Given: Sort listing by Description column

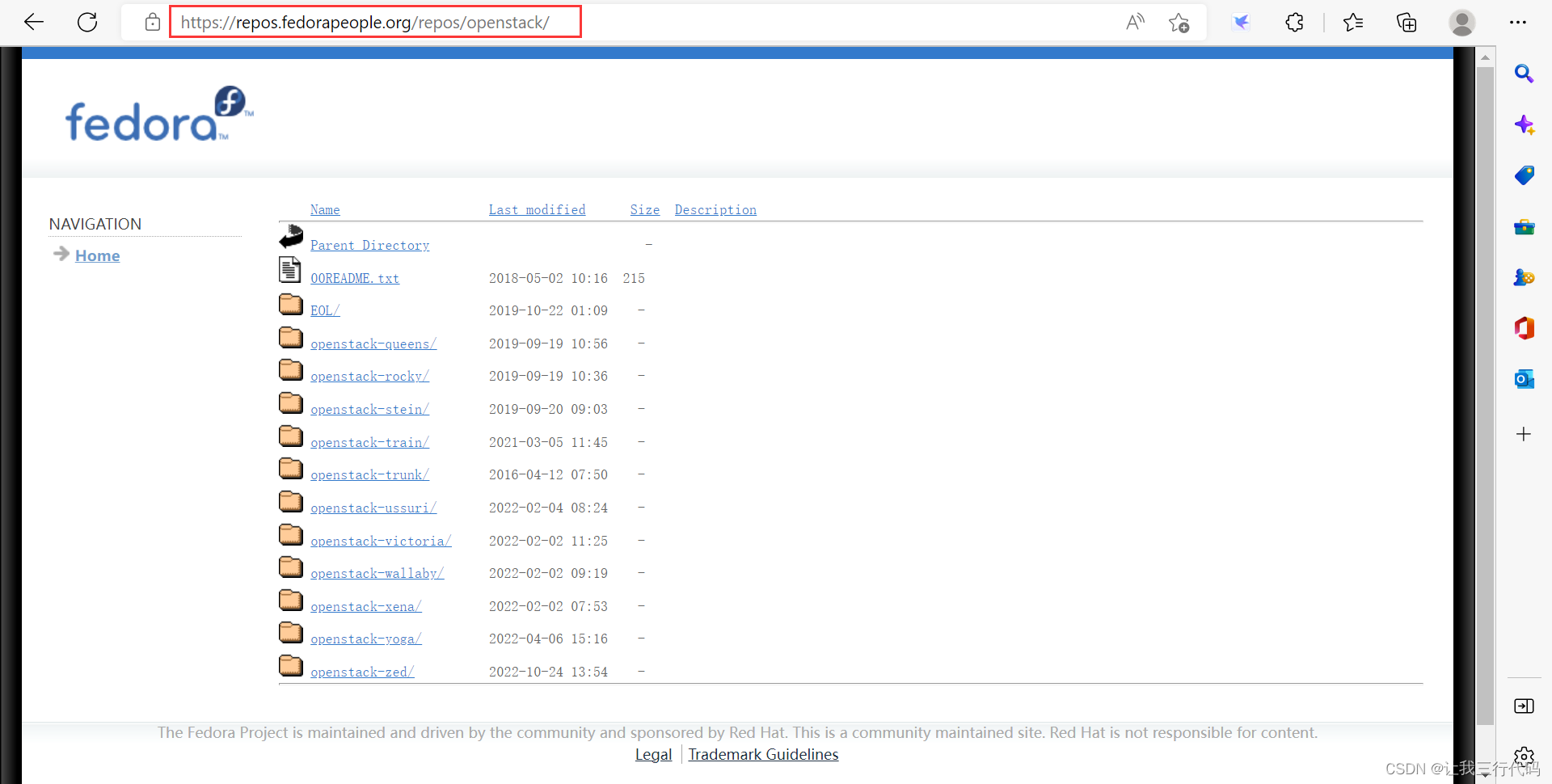Looking at the screenshot, I should pyautogui.click(x=715, y=210).
